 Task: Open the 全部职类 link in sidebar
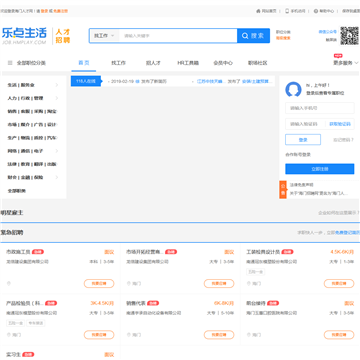click(17, 191)
